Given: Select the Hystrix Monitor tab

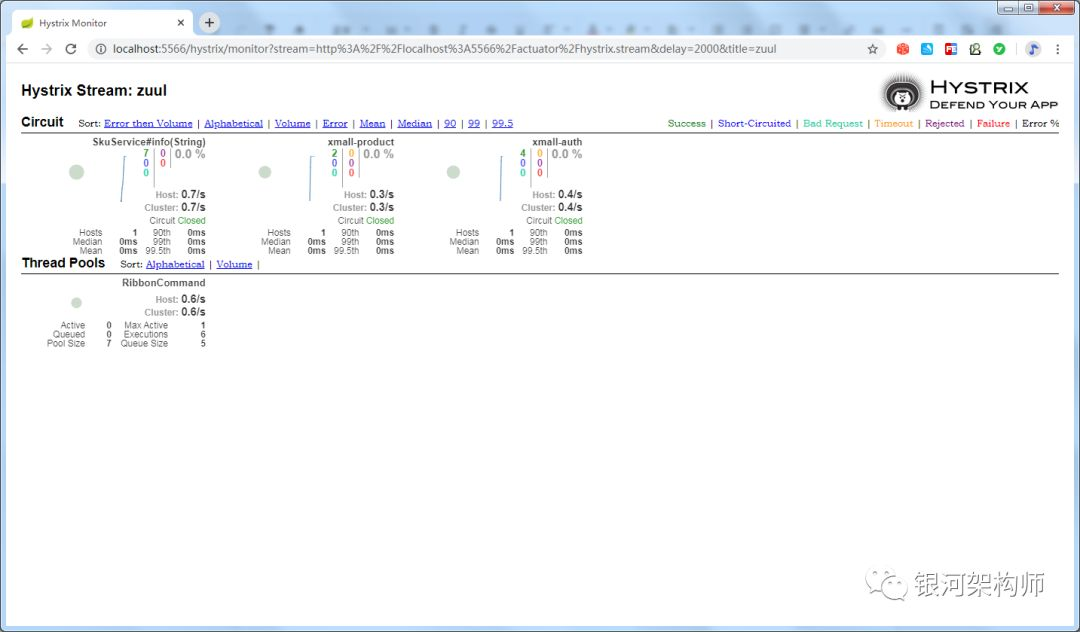Looking at the screenshot, I should pos(103,23).
